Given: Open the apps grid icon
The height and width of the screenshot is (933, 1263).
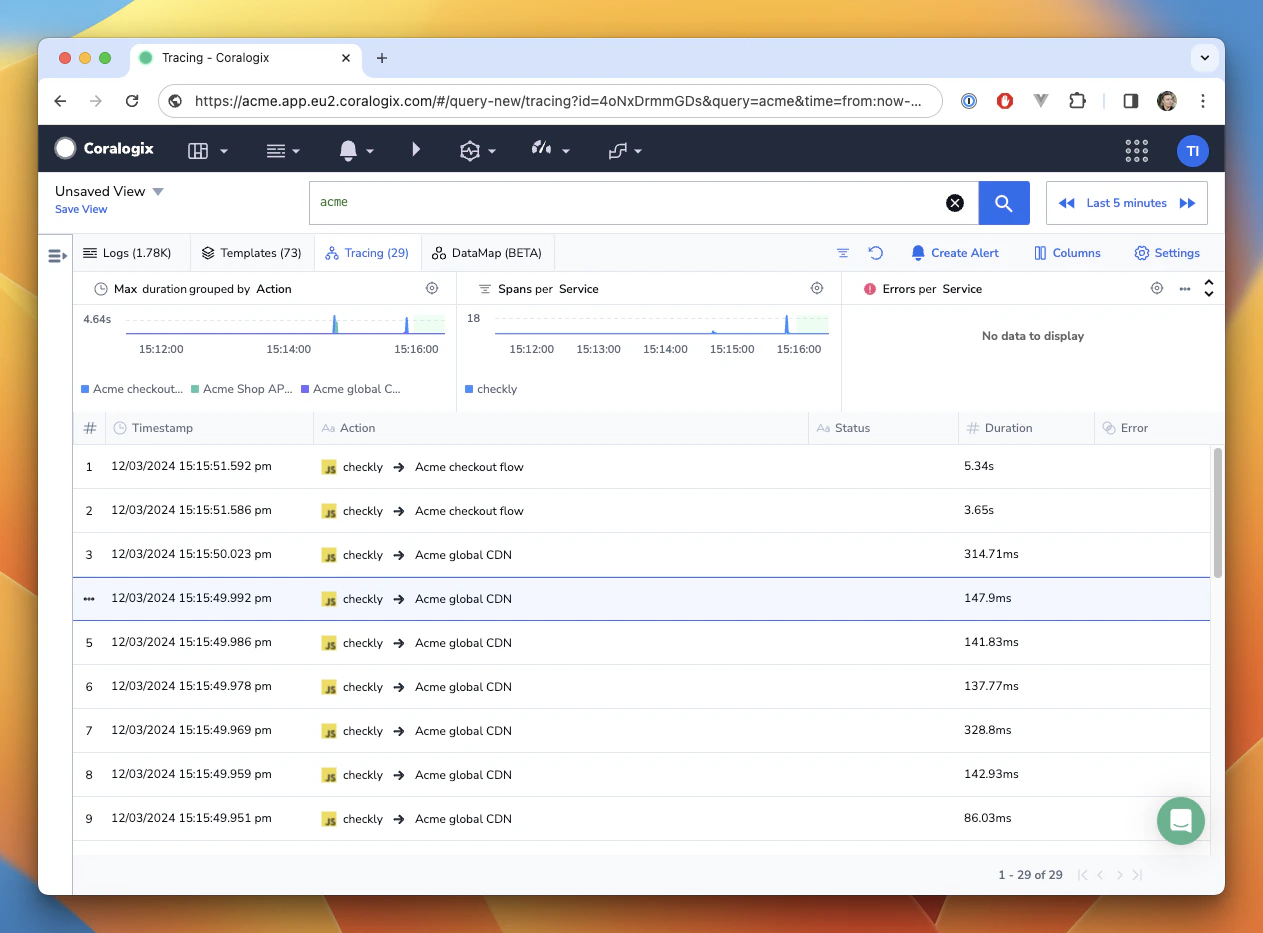Looking at the screenshot, I should pos(1136,150).
